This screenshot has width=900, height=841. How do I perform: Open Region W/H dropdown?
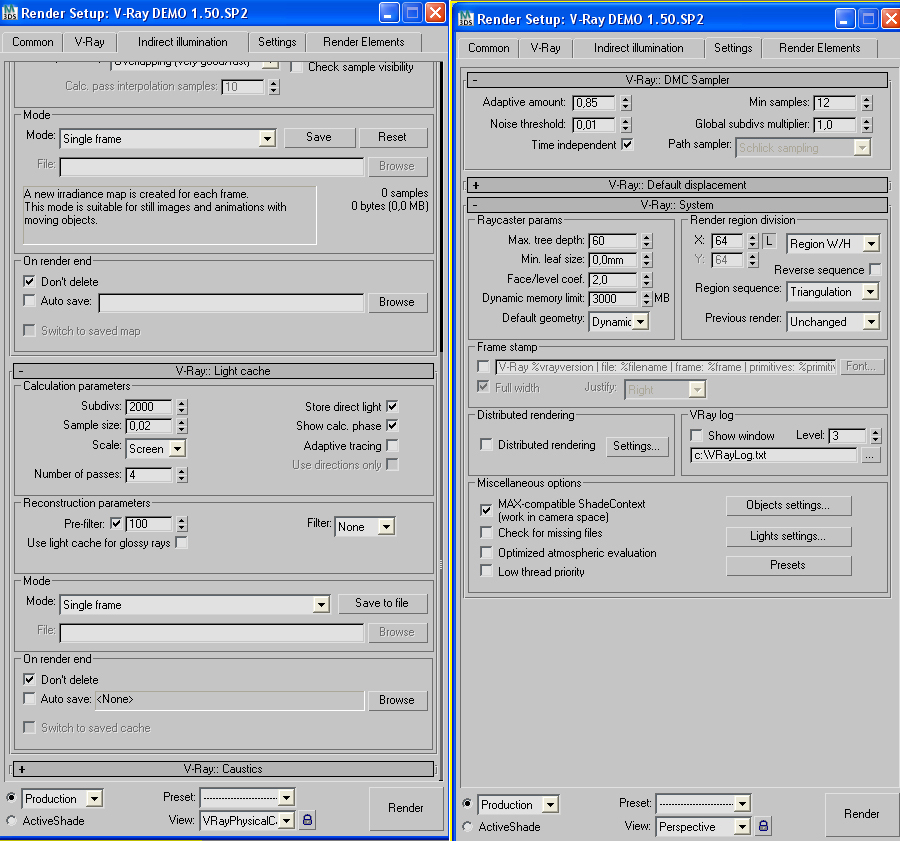coord(871,243)
